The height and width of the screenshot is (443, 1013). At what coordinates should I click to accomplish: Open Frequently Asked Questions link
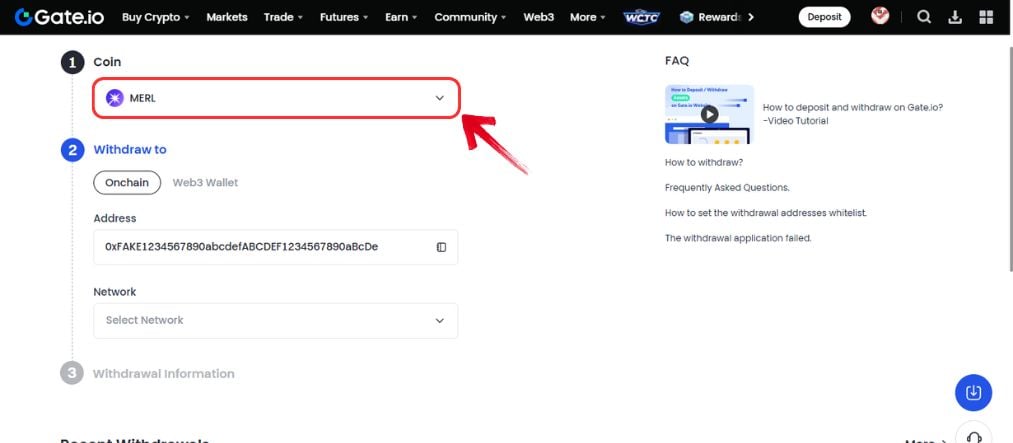click(x=727, y=188)
